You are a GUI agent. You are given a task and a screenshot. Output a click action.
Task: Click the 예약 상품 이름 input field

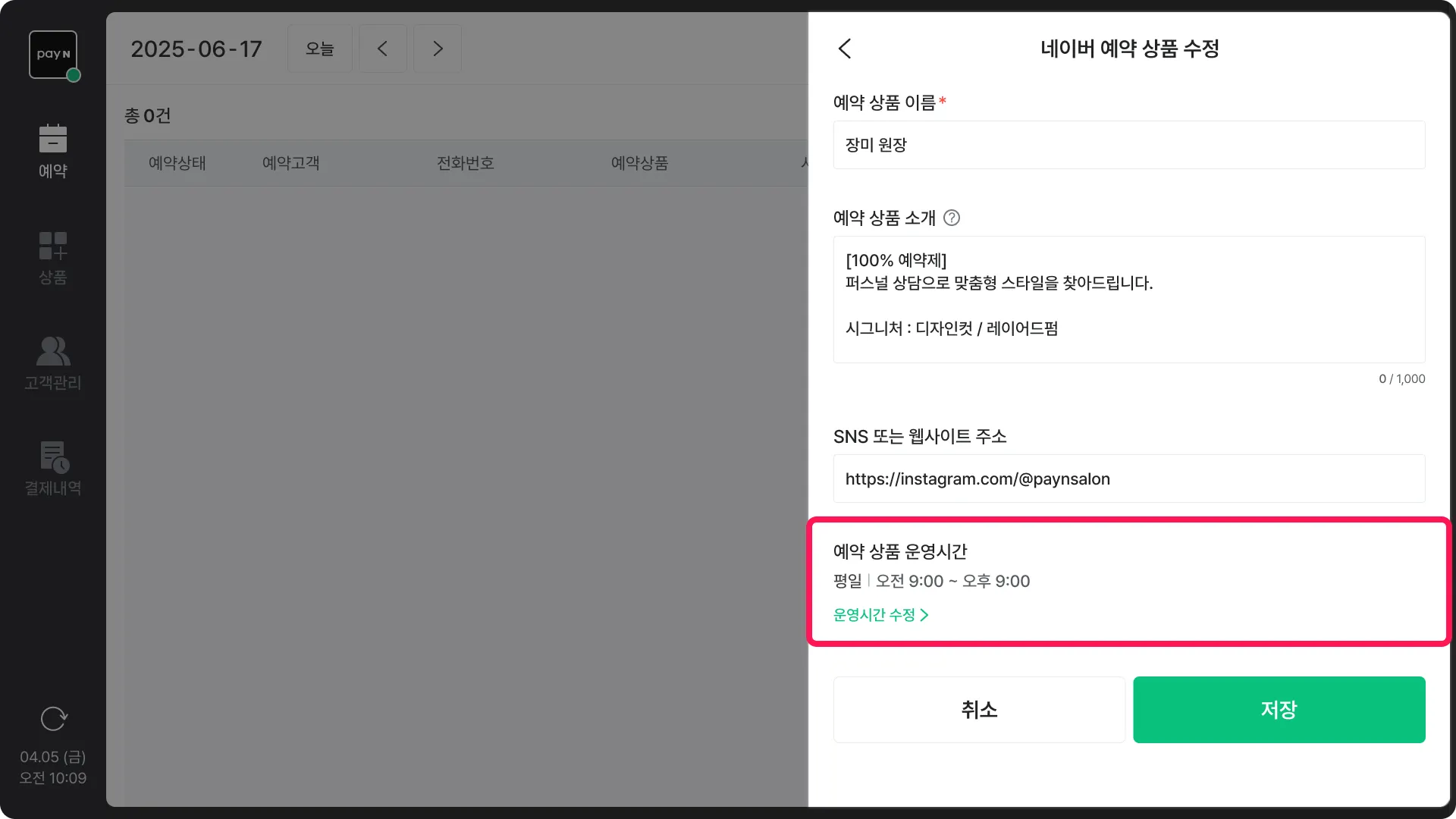tap(1128, 145)
